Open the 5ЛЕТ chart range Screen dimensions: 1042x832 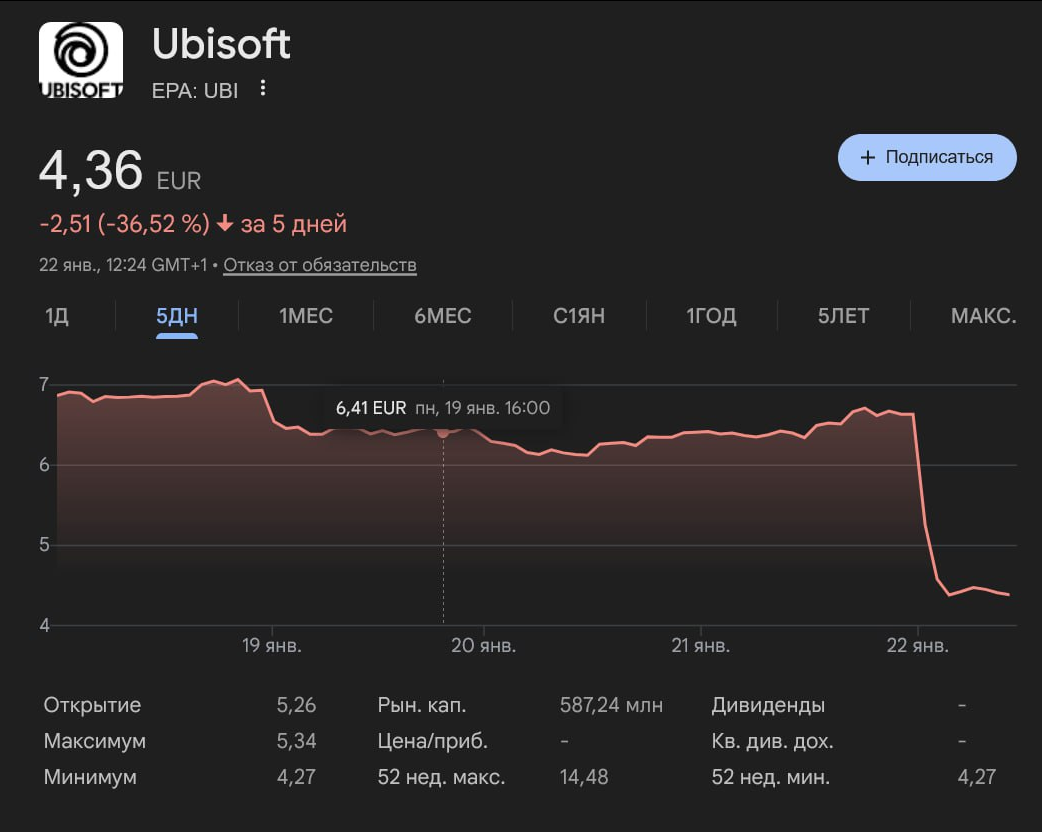pos(843,316)
